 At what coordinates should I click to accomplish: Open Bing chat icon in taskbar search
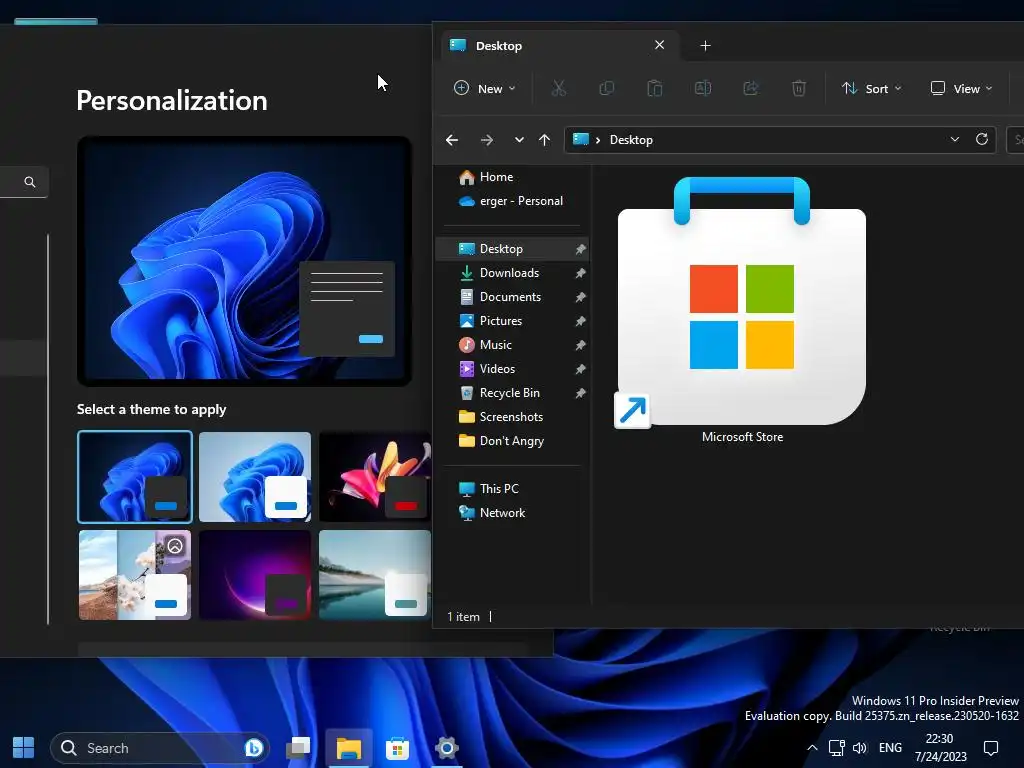click(x=253, y=748)
